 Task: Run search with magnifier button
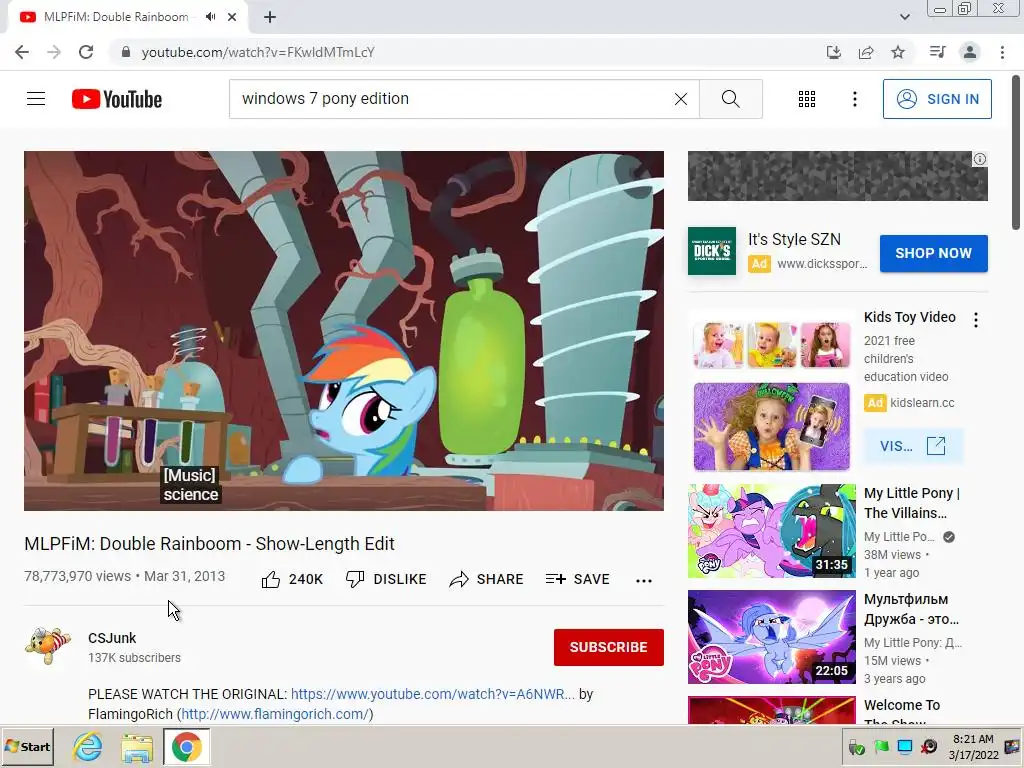pos(731,99)
